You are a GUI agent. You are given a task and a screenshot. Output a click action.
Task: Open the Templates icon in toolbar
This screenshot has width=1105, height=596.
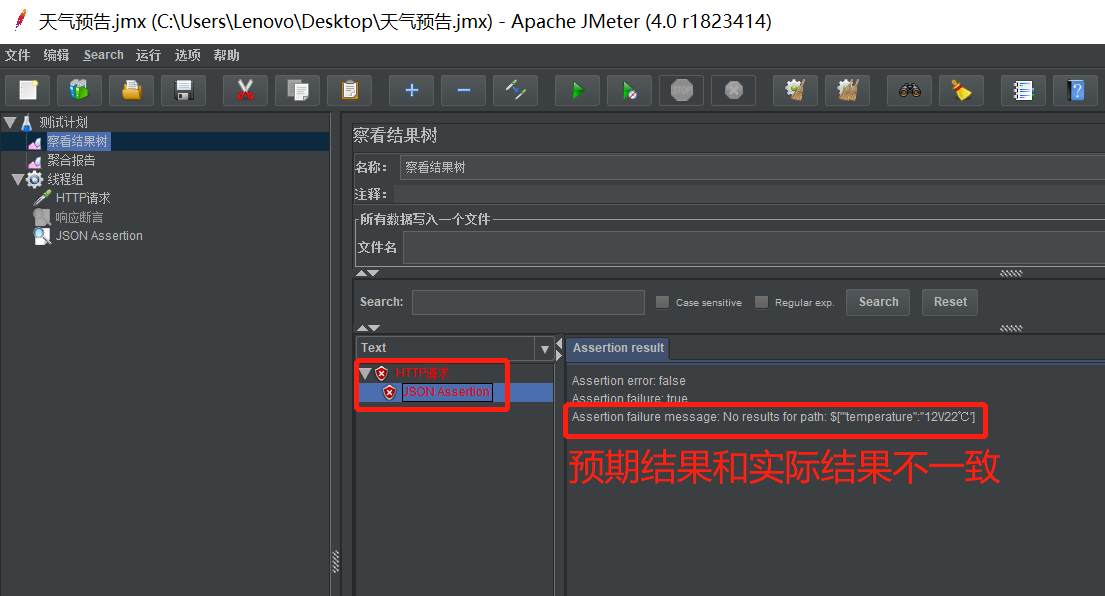tap(80, 90)
